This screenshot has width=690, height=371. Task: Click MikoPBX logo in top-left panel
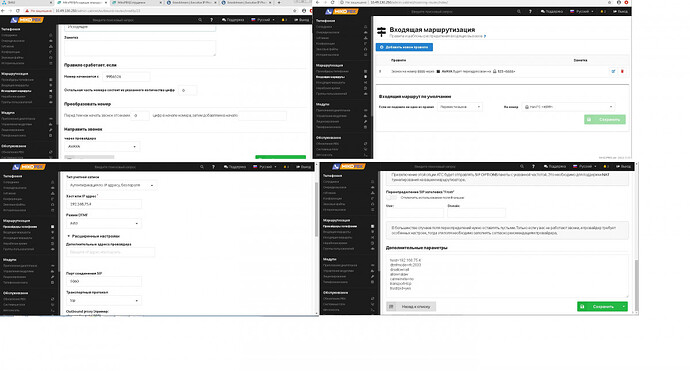(x=27, y=20)
